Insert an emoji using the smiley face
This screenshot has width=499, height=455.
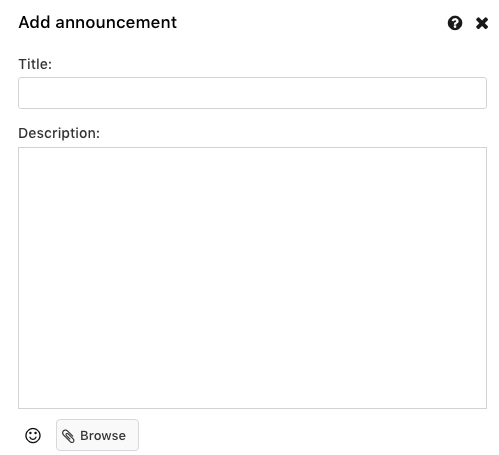point(33,435)
